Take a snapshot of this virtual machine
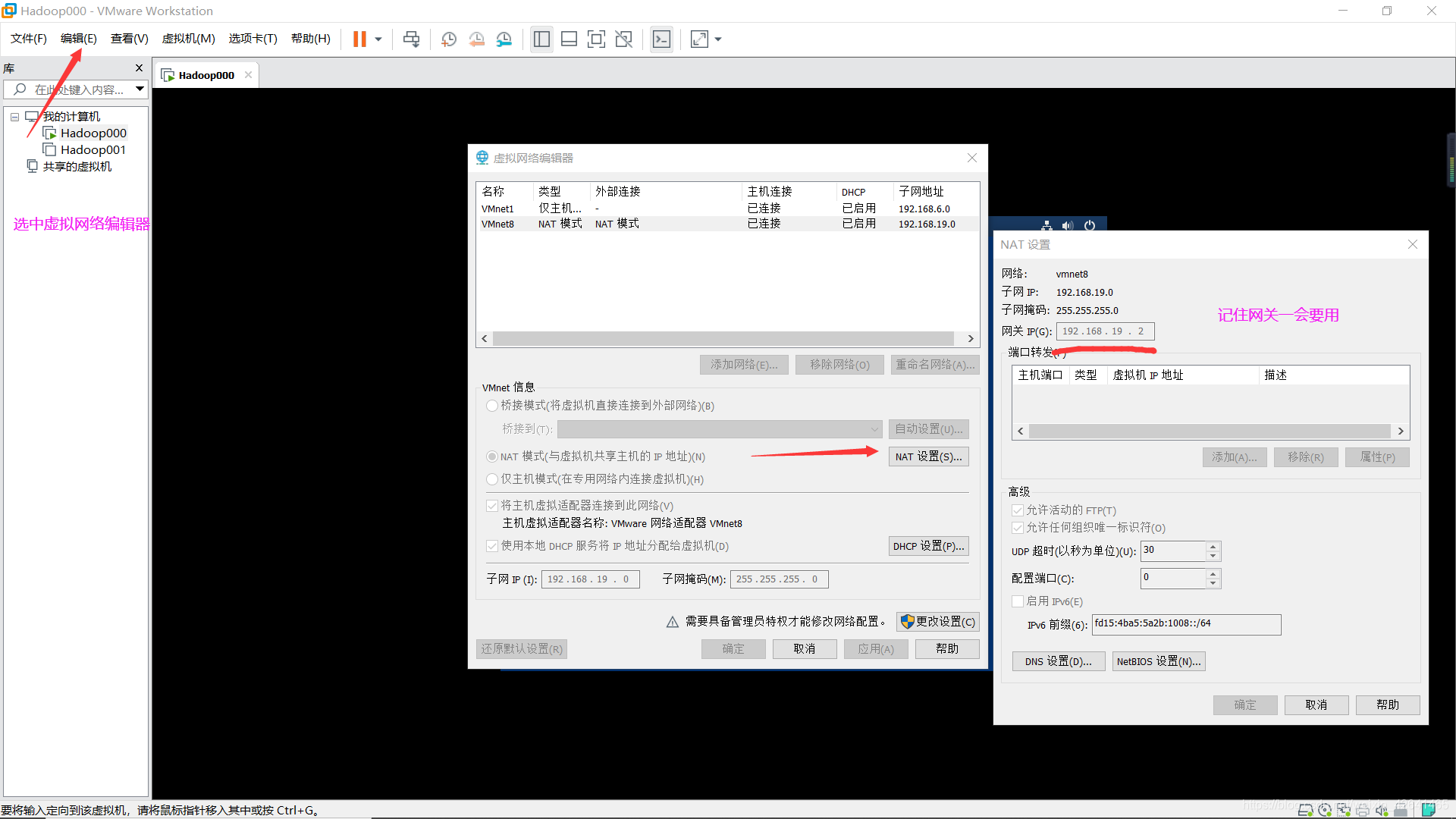This screenshot has width=1456, height=819. click(x=449, y=39)
